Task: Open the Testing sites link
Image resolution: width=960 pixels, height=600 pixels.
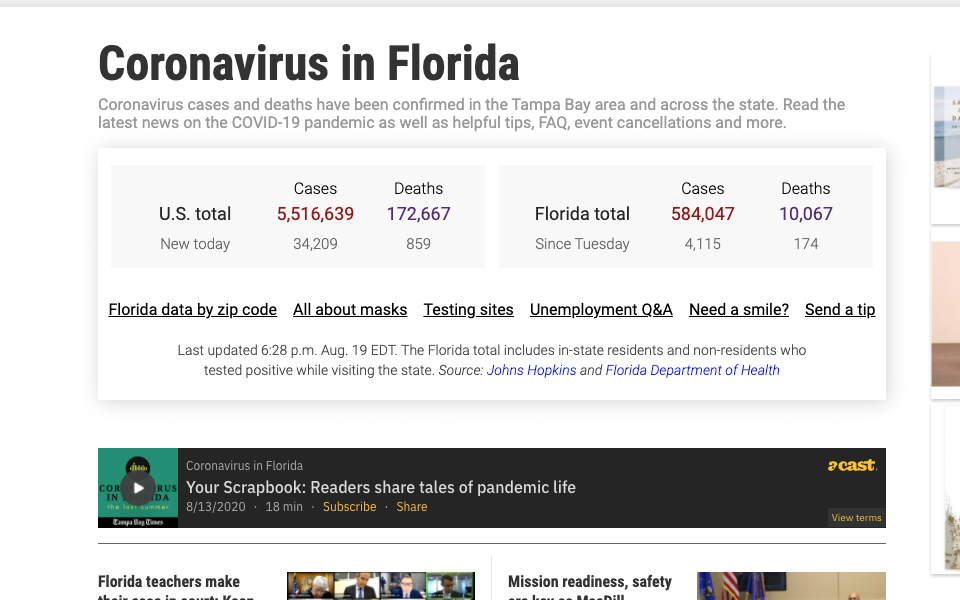Action: (468, 309)
